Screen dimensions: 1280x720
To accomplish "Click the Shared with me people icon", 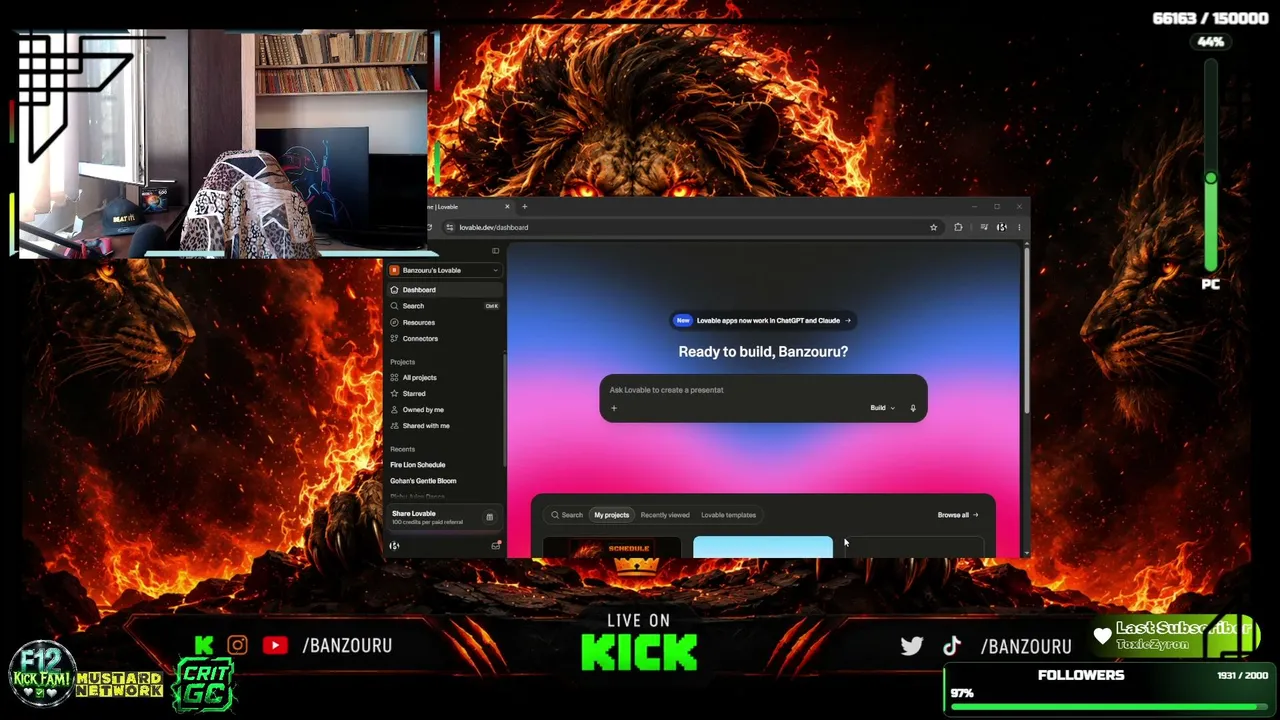I will 394,426.
